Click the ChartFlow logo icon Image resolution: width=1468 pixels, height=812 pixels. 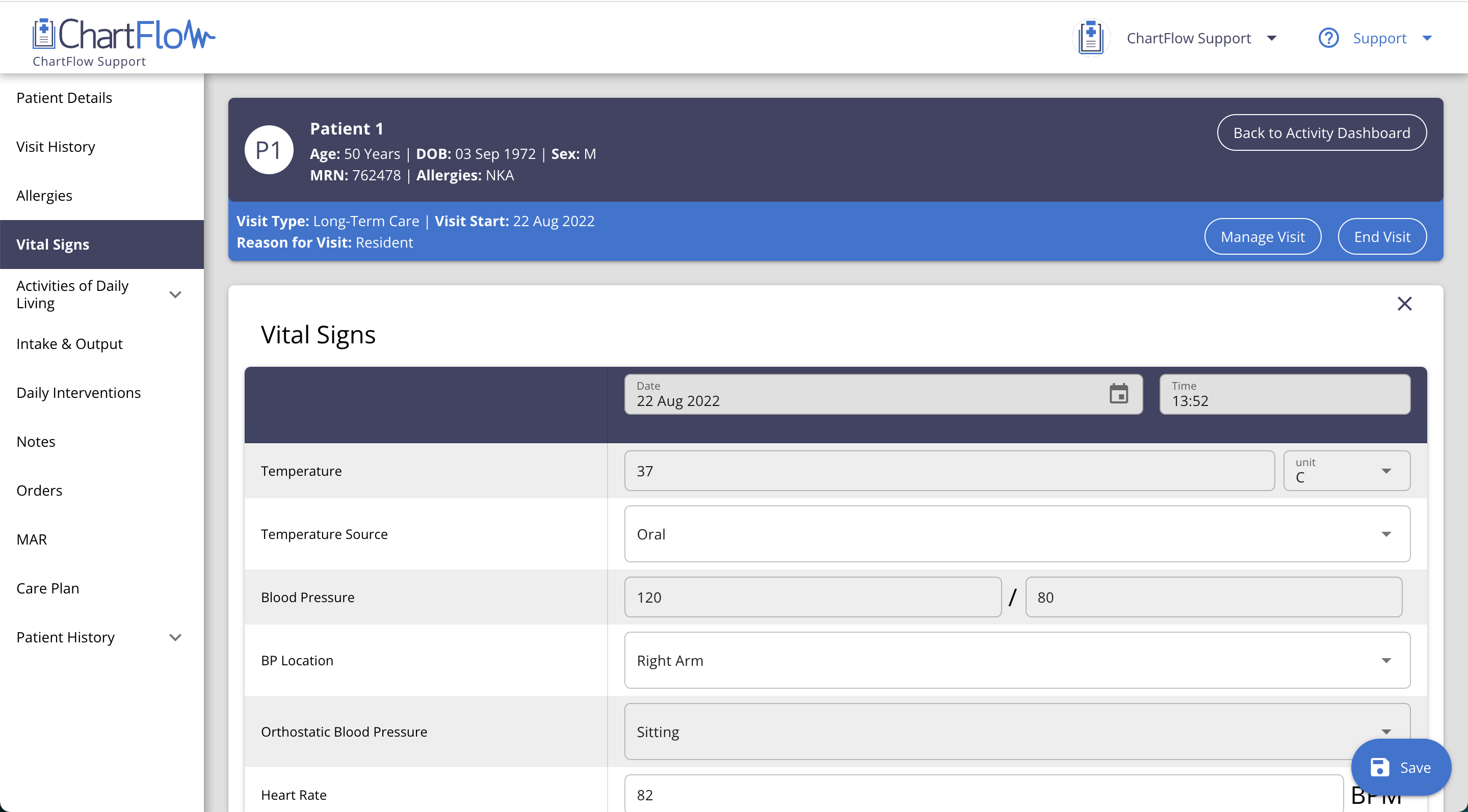(x=43, y=34)
